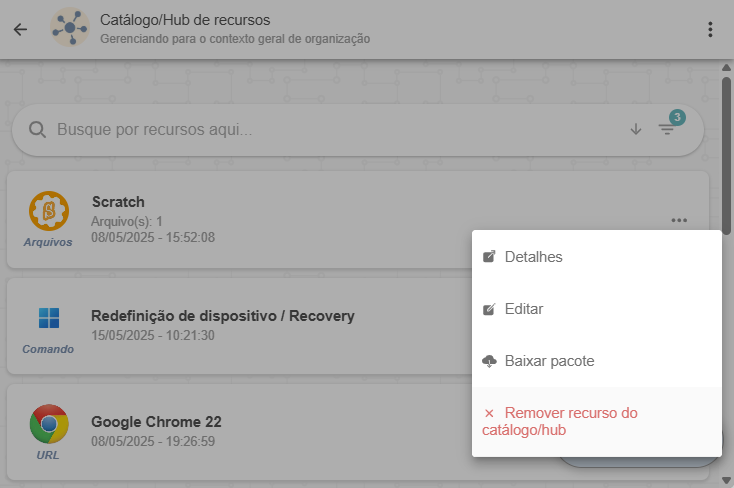This screenshot has height=488, width=734.
Task: Focus the 'Busque por recursos aqui' search field
Action: point(330,130)
